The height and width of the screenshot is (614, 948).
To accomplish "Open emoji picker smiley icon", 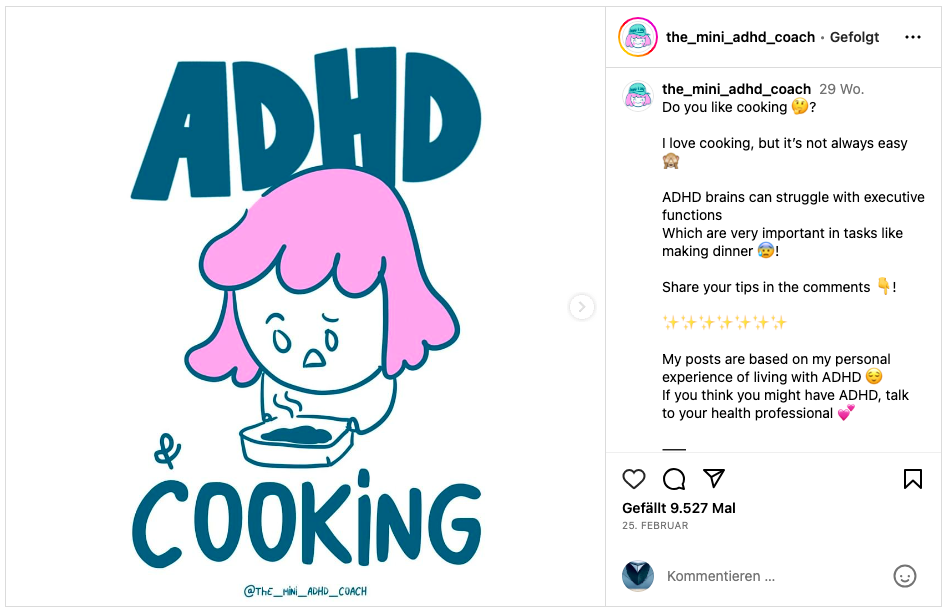I will click(904, 576).
